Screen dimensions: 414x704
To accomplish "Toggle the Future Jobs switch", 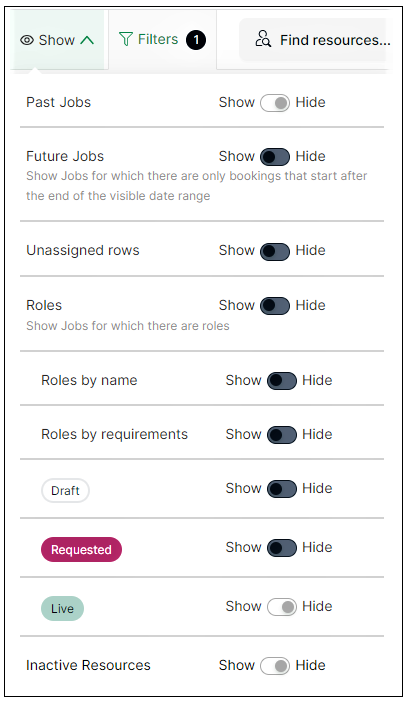I will [x=275, y=157].
